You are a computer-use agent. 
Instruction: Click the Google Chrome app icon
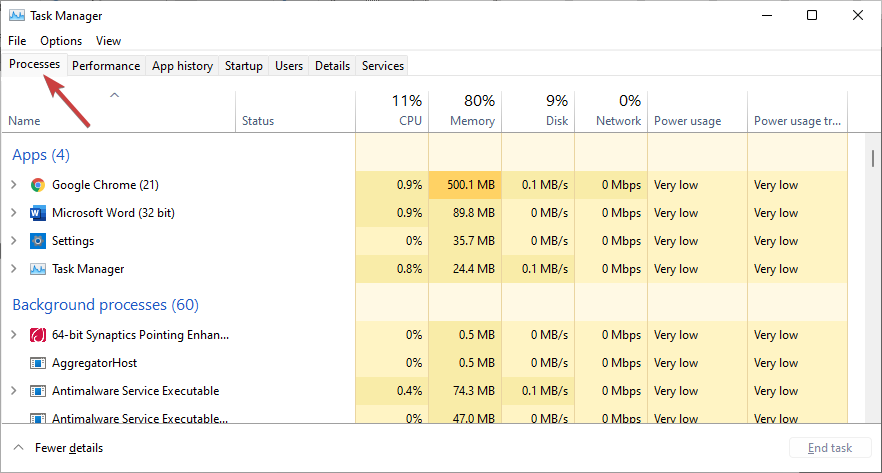(38, 185)
